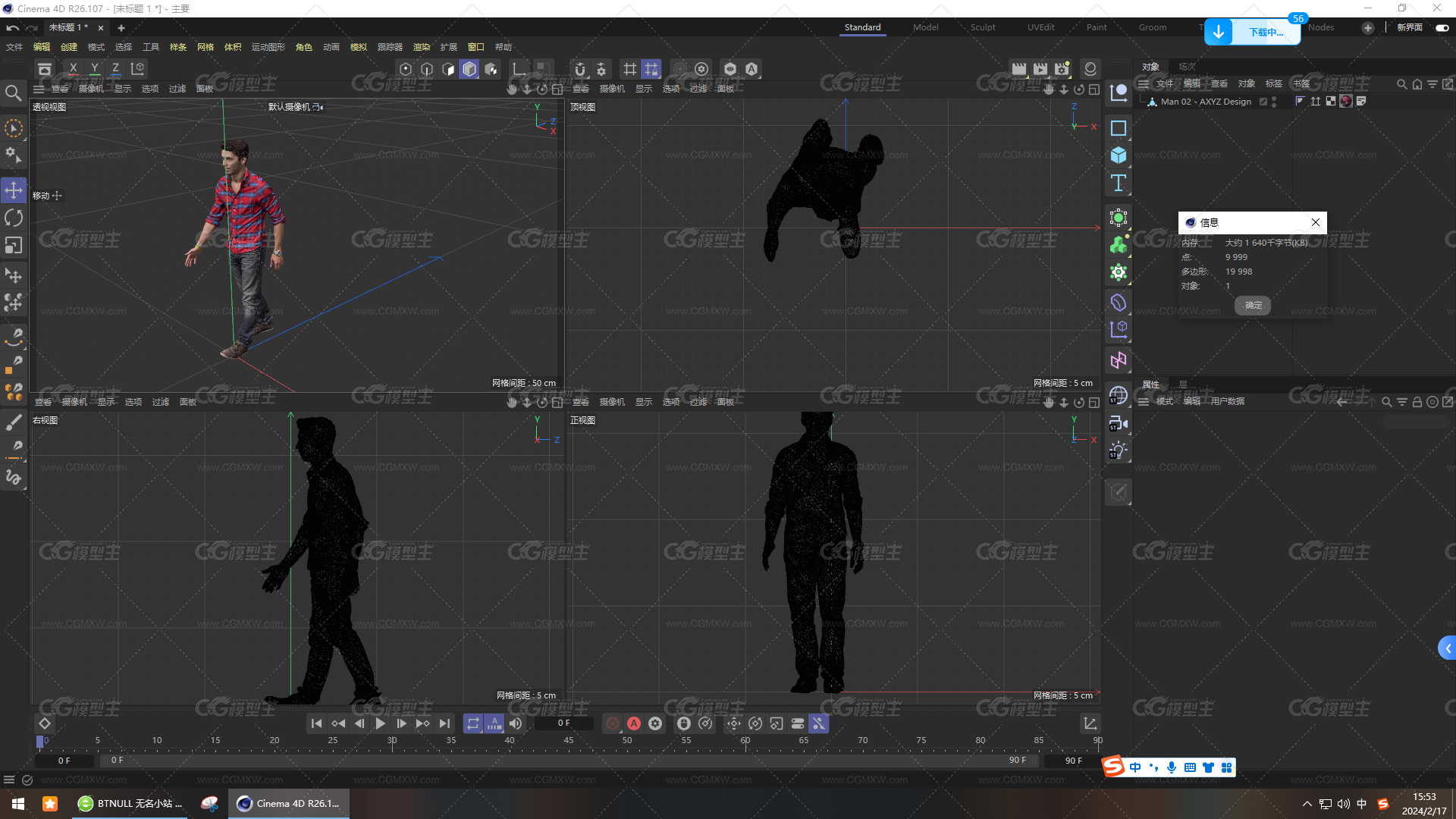The image size is (1456, 819).
Task: Open Object Manager Tags menu
Action: [x=1274, y=84]
